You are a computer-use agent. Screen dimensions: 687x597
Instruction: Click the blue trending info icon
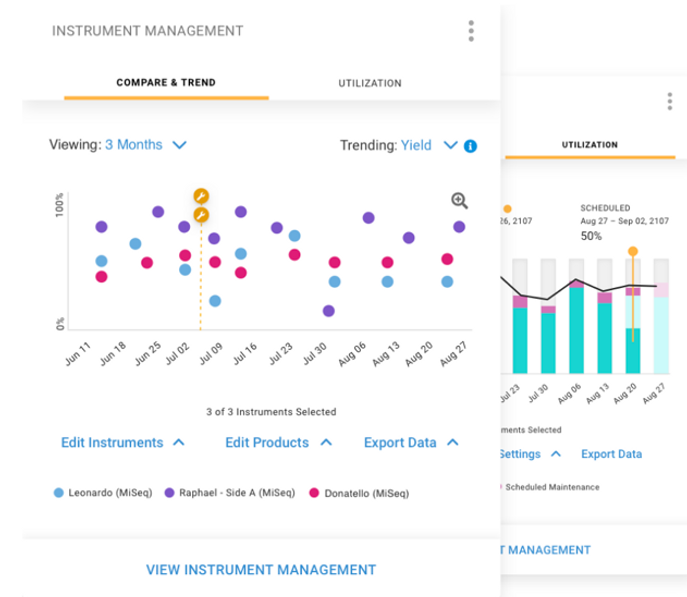471,146
